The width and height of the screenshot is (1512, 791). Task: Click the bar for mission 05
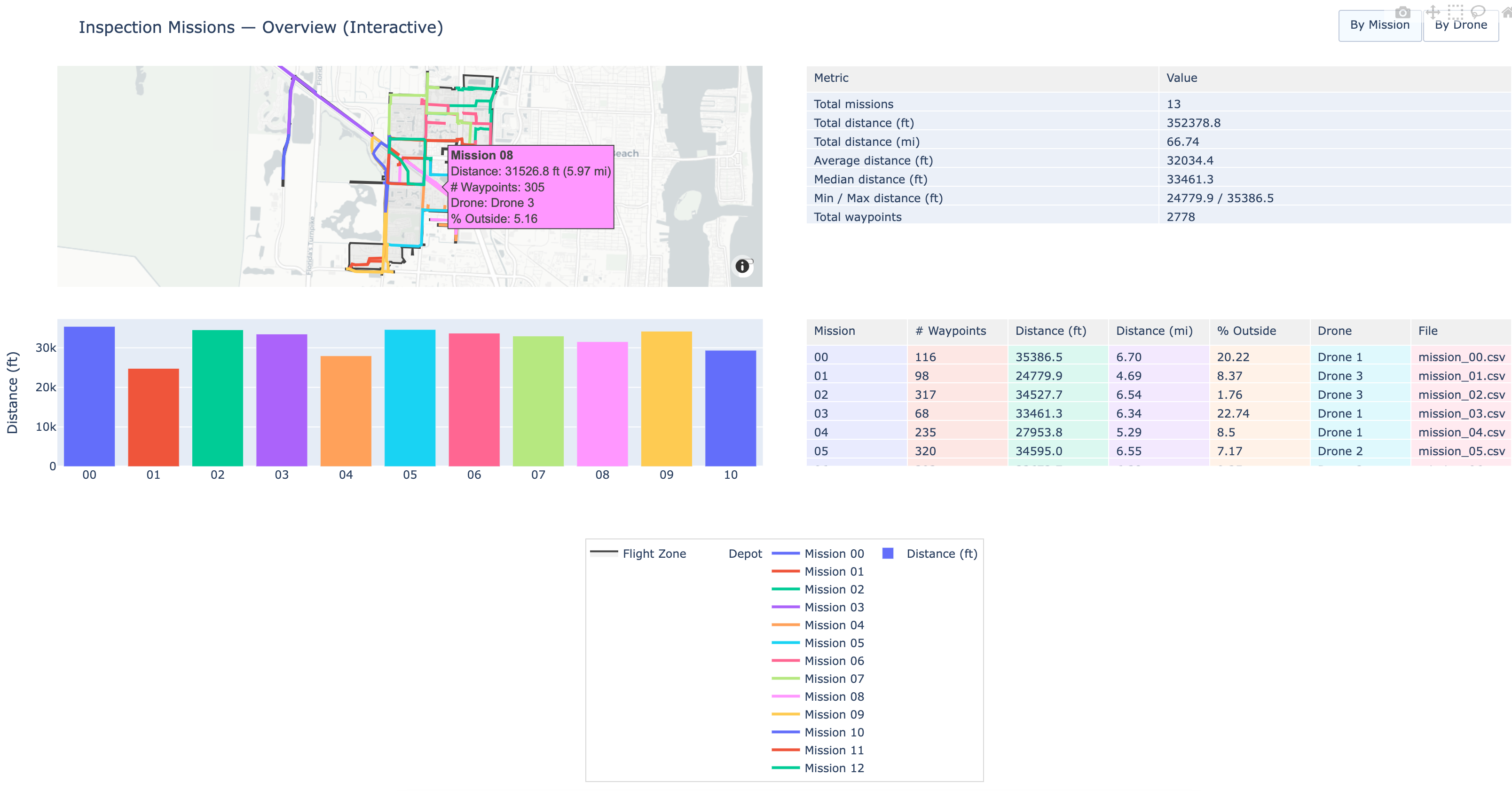[409, 398]
